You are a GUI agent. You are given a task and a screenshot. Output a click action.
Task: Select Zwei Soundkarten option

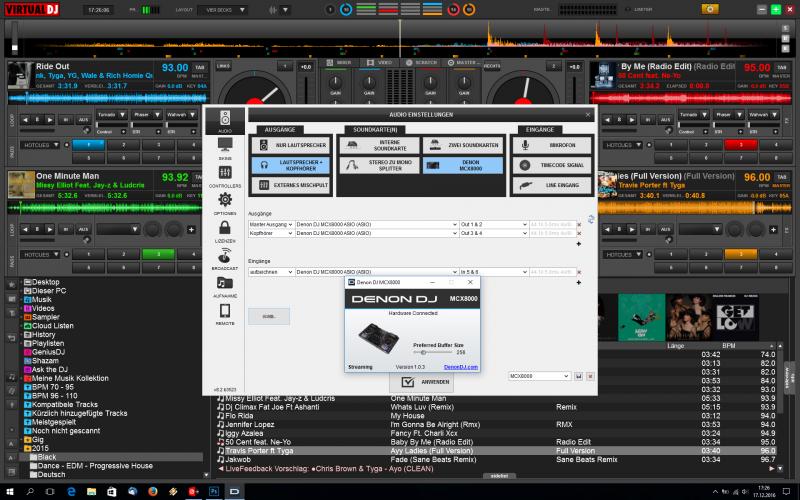click(x=463, y=145)
